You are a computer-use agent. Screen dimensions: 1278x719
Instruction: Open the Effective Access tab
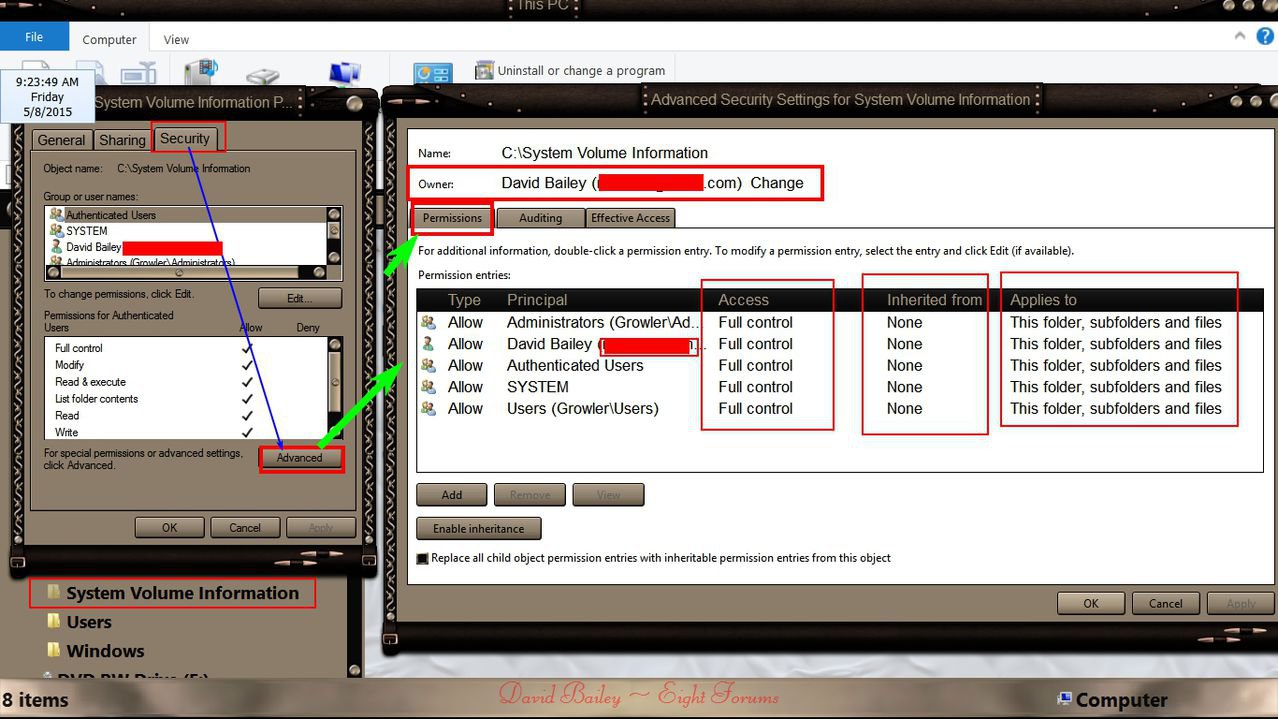point(630,217)
